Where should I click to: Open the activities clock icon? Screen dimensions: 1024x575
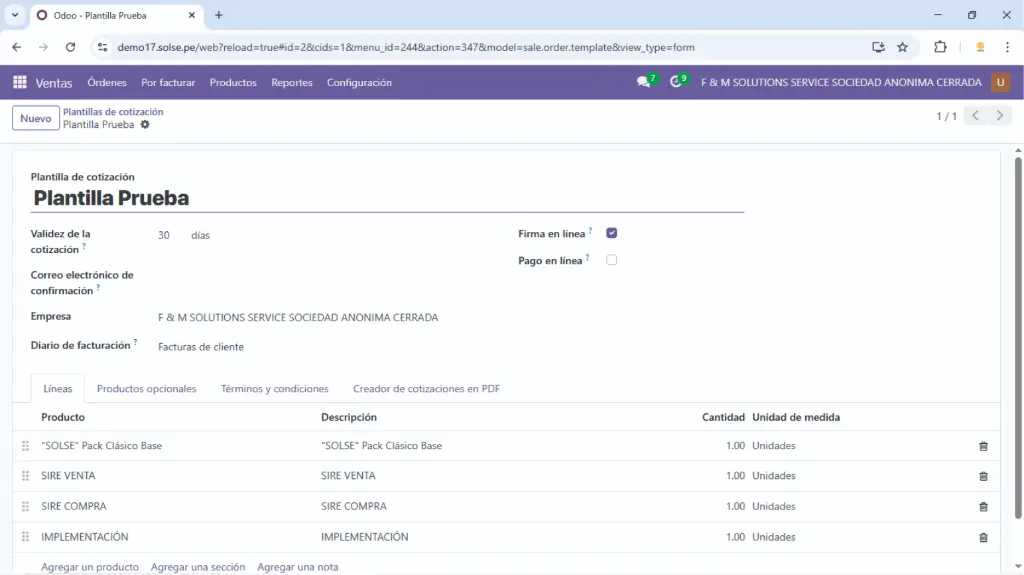tap(677, 82)
